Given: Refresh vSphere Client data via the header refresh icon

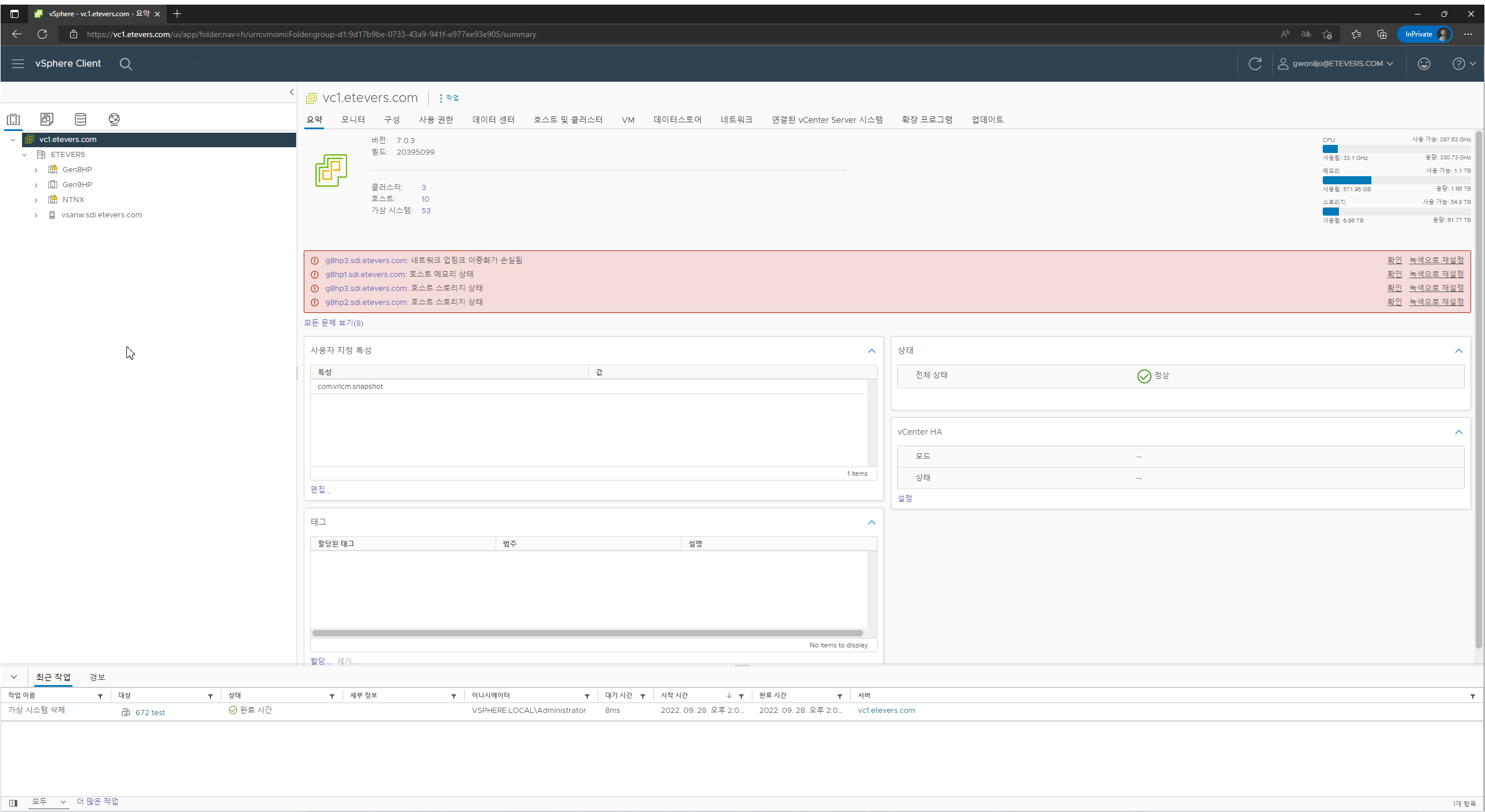Looking at the screenshot, I should tap(1255, 64).
